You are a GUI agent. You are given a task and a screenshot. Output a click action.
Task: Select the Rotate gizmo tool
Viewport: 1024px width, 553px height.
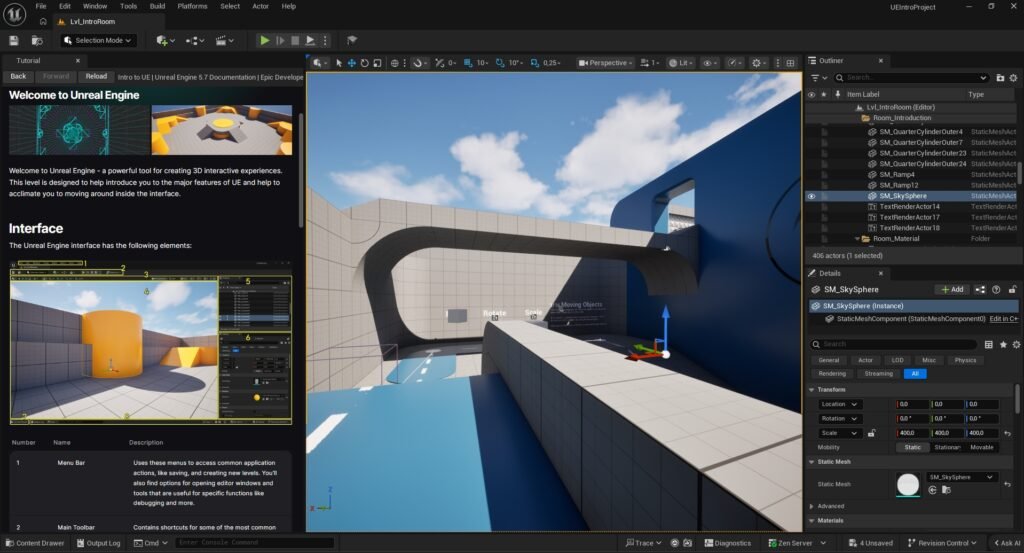coord(364,63)
